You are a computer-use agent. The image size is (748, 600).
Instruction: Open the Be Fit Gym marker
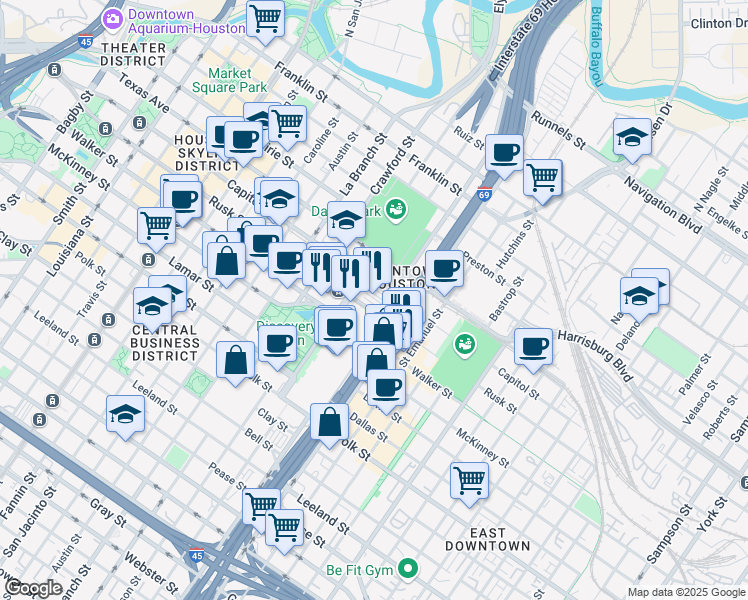tap(408, 569)
